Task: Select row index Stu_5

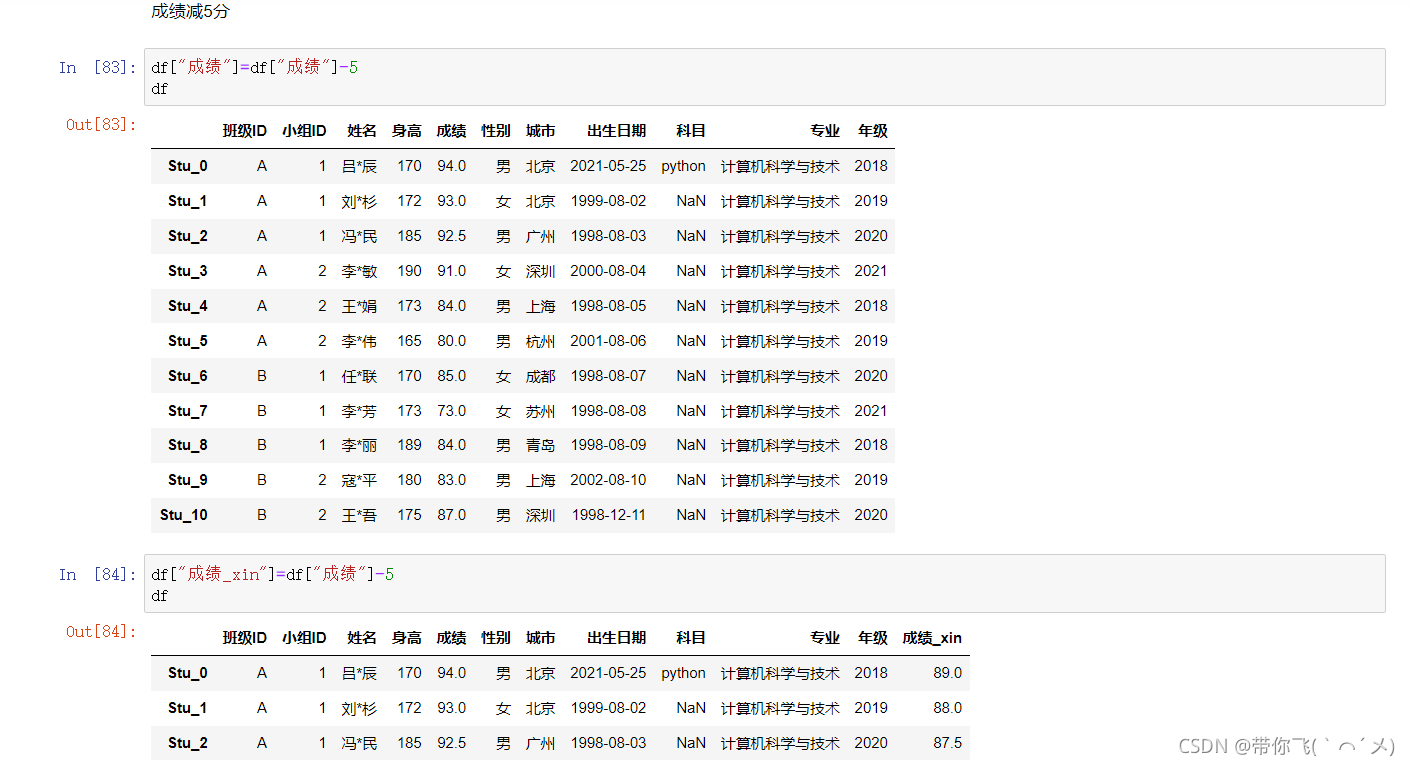Action: tap(188, 341)
